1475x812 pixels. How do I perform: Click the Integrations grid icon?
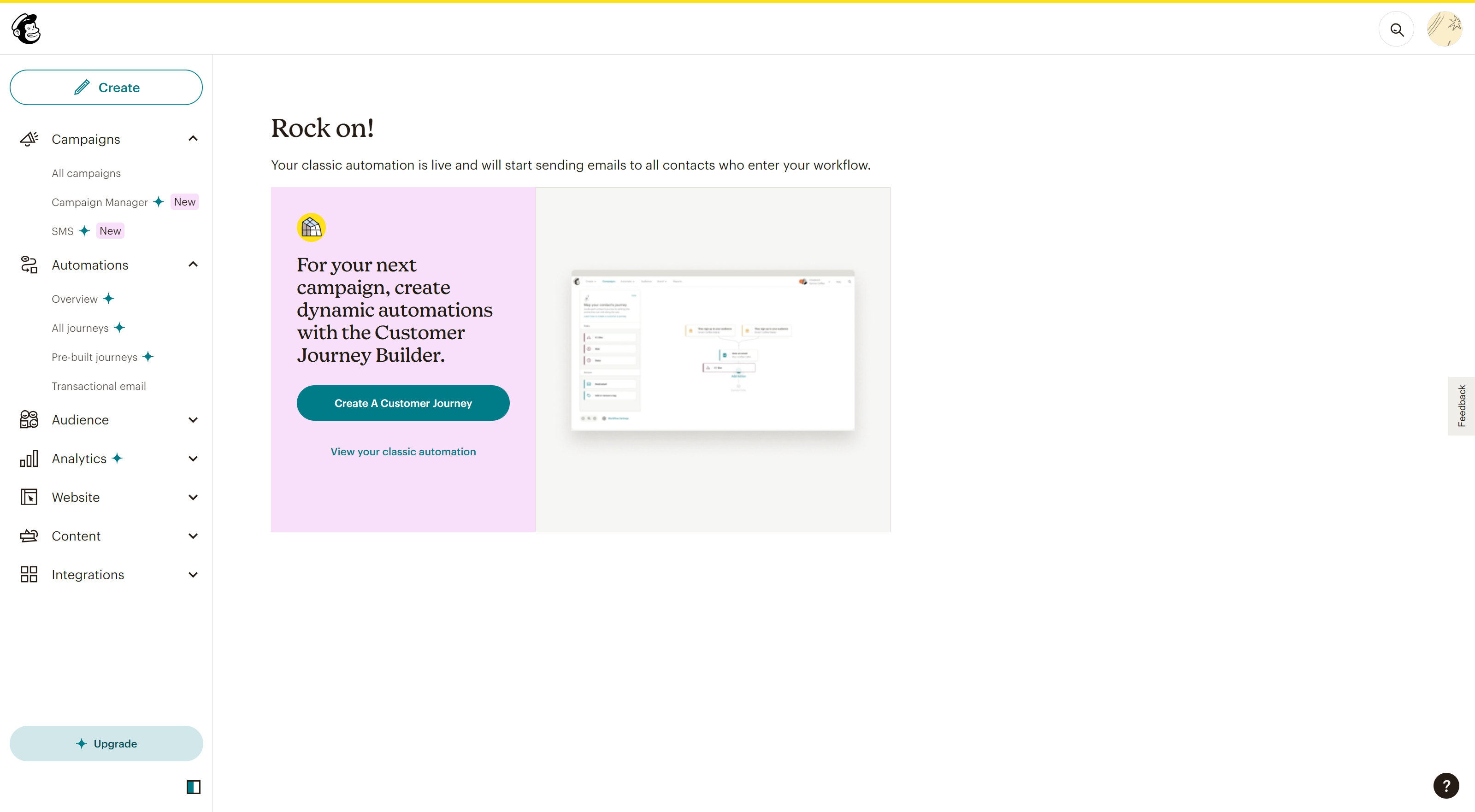[29, 574]
